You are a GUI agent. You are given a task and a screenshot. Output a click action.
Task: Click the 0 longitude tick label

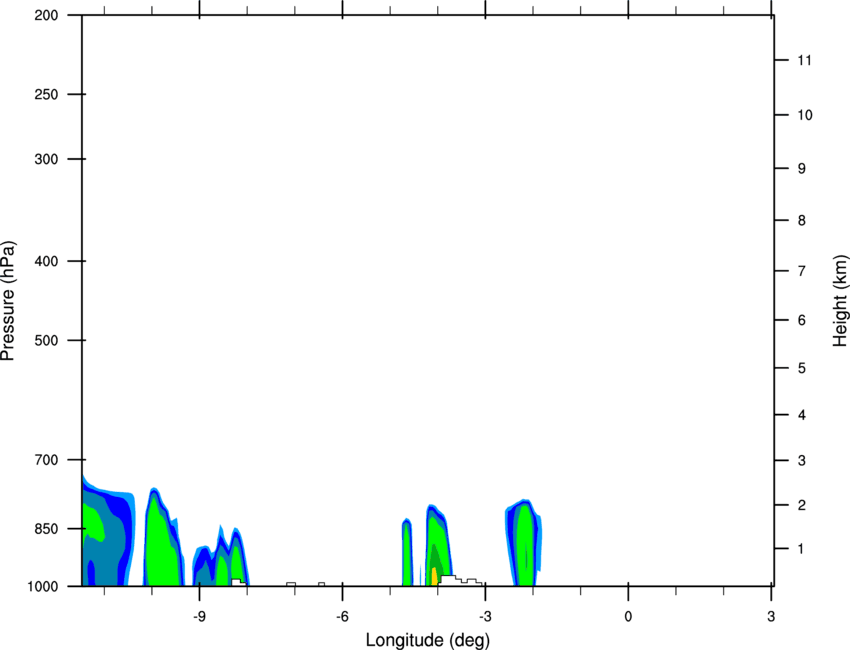(628, 617)
